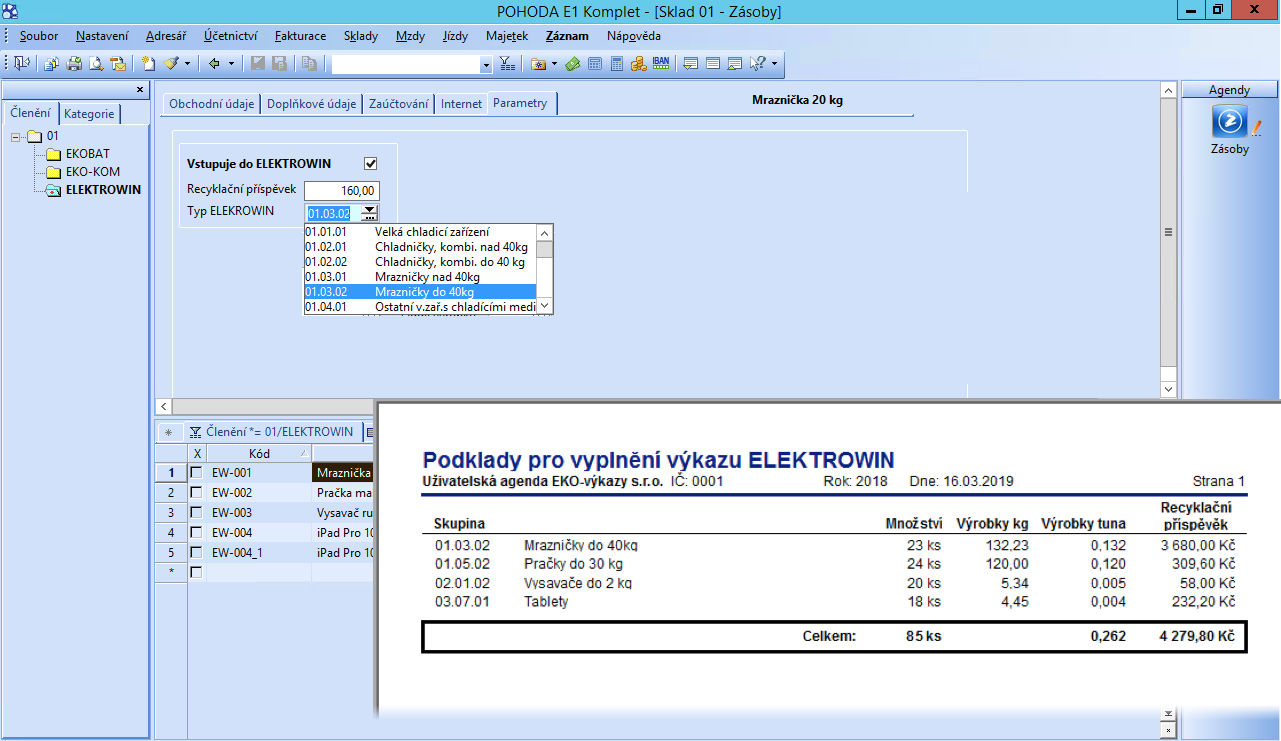1281x741 pixels.
Task: Check the X box for row EW-002
Action: (x=197, y=493)
